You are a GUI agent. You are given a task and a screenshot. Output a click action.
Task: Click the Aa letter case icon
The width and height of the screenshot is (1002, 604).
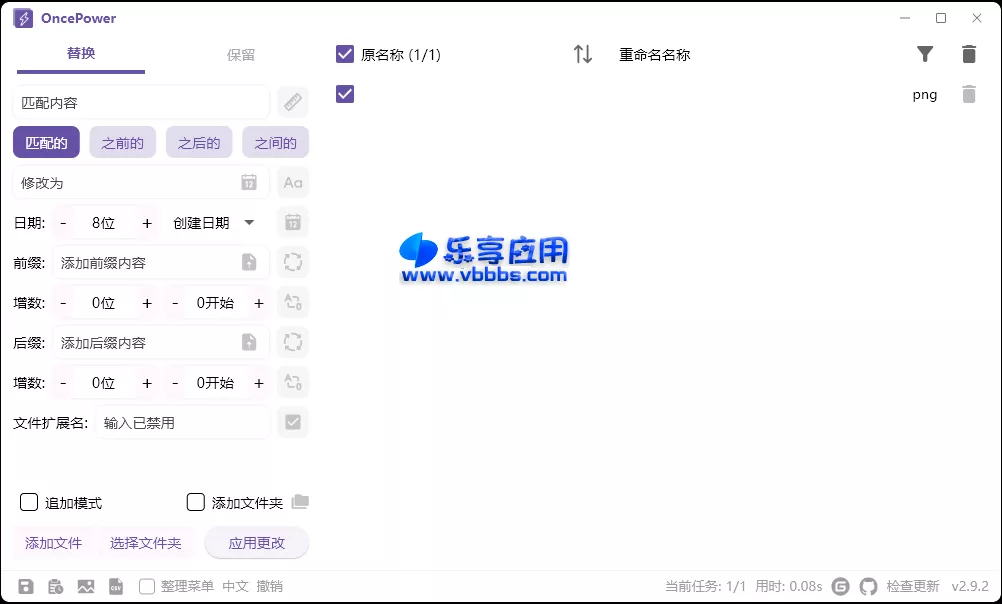[x=292, y=182]
